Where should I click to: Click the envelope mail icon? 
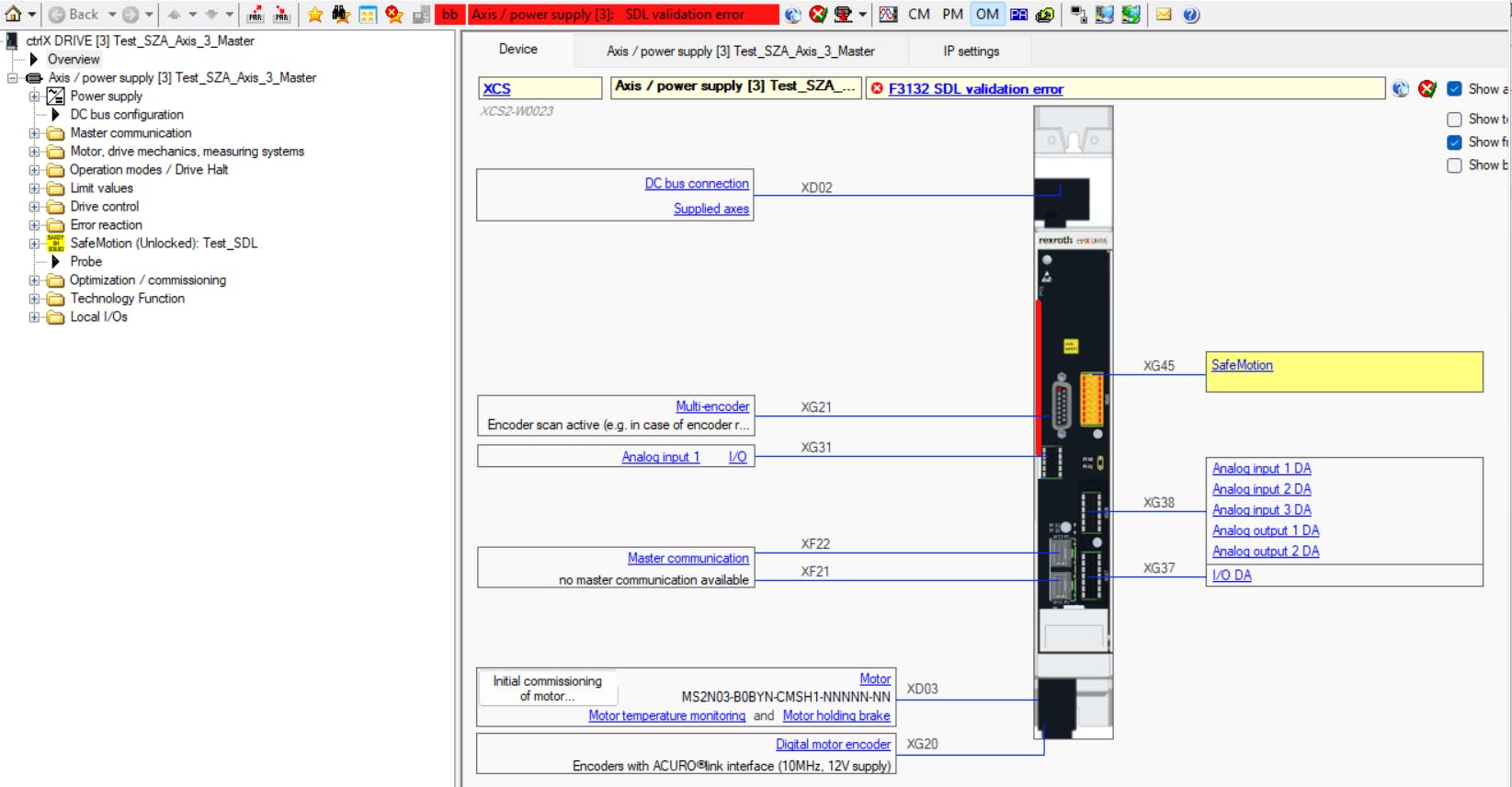[1164, 15]
